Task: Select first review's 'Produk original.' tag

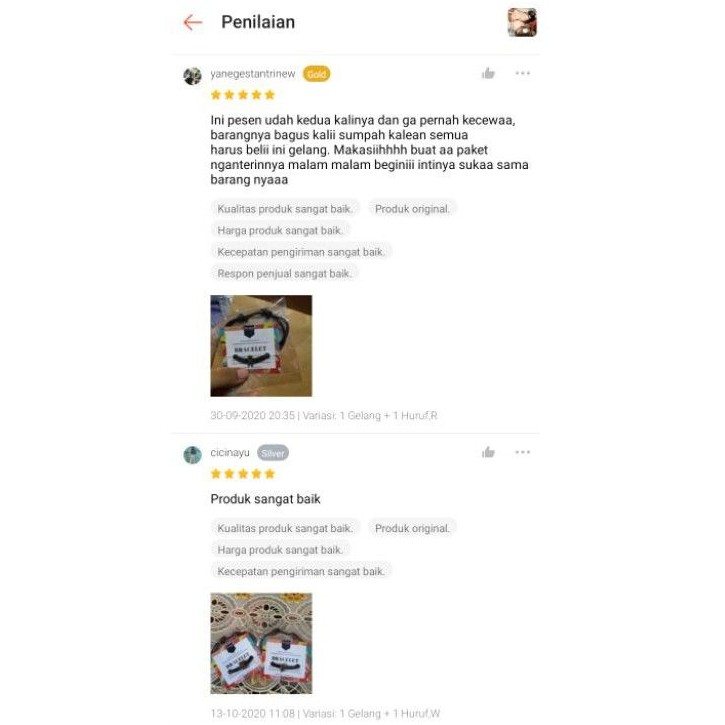Action: coord(412,209)
